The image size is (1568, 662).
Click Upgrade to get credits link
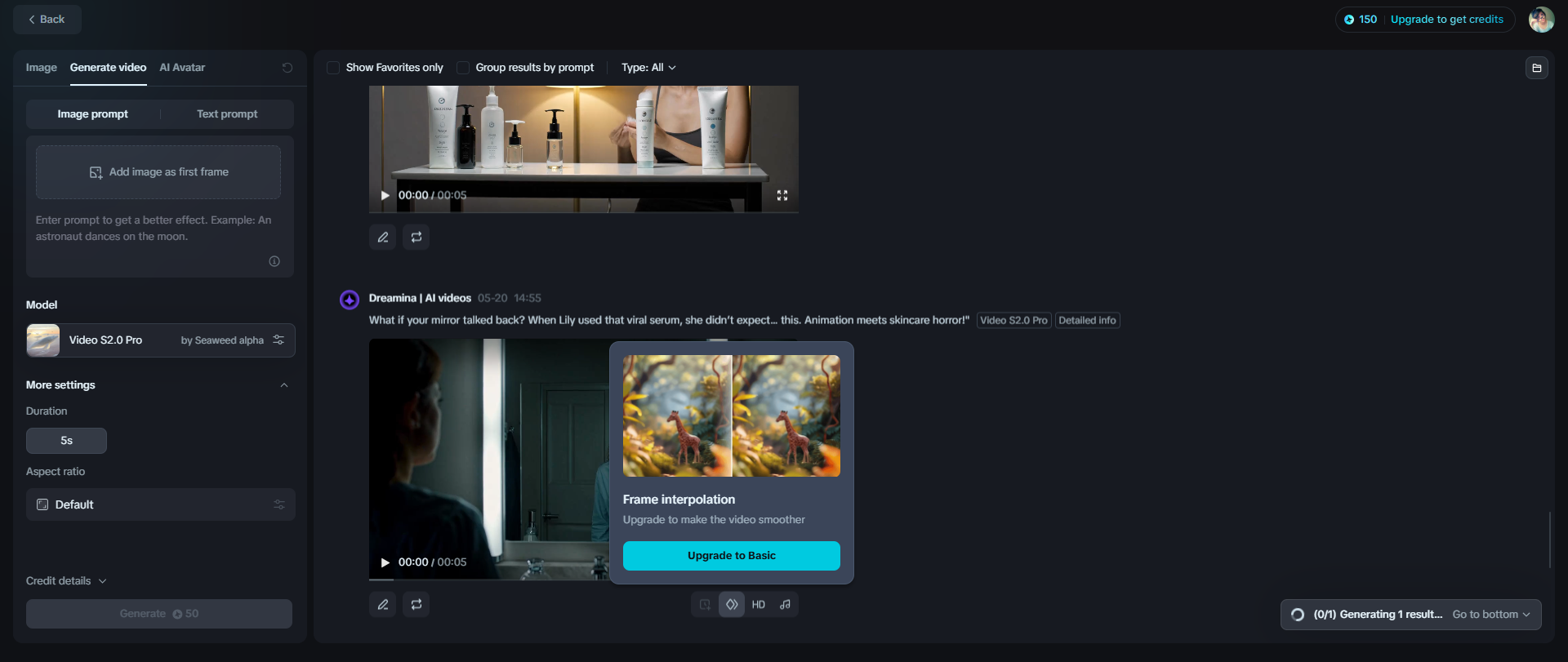click(1447, 20)
